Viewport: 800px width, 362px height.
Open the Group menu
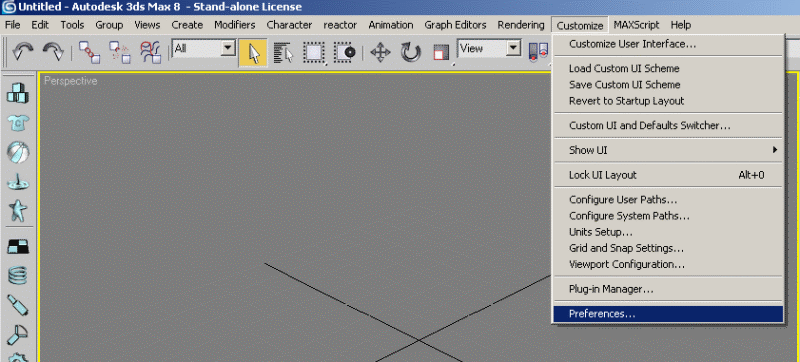point(109,25)
